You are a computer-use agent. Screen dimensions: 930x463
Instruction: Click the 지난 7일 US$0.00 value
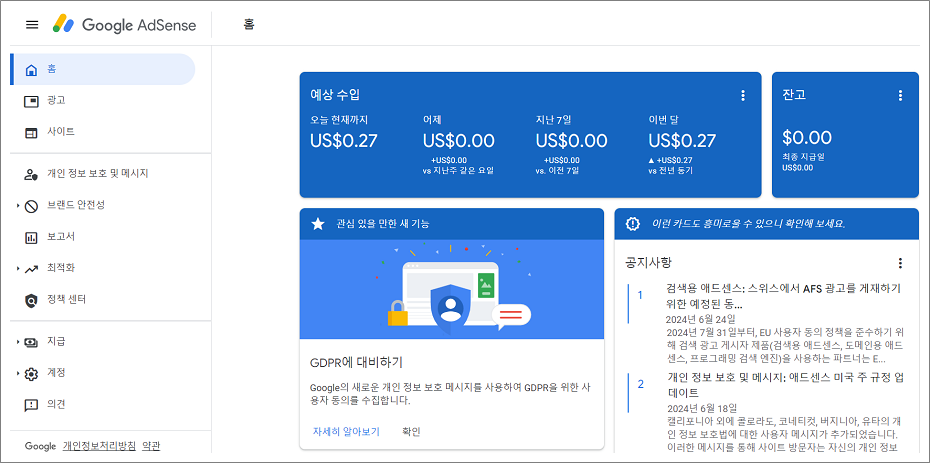point(572,141)
